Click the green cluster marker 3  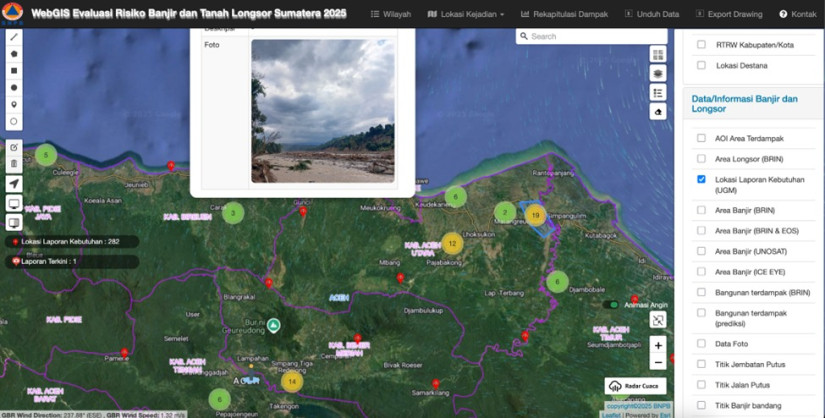[233, 213]
